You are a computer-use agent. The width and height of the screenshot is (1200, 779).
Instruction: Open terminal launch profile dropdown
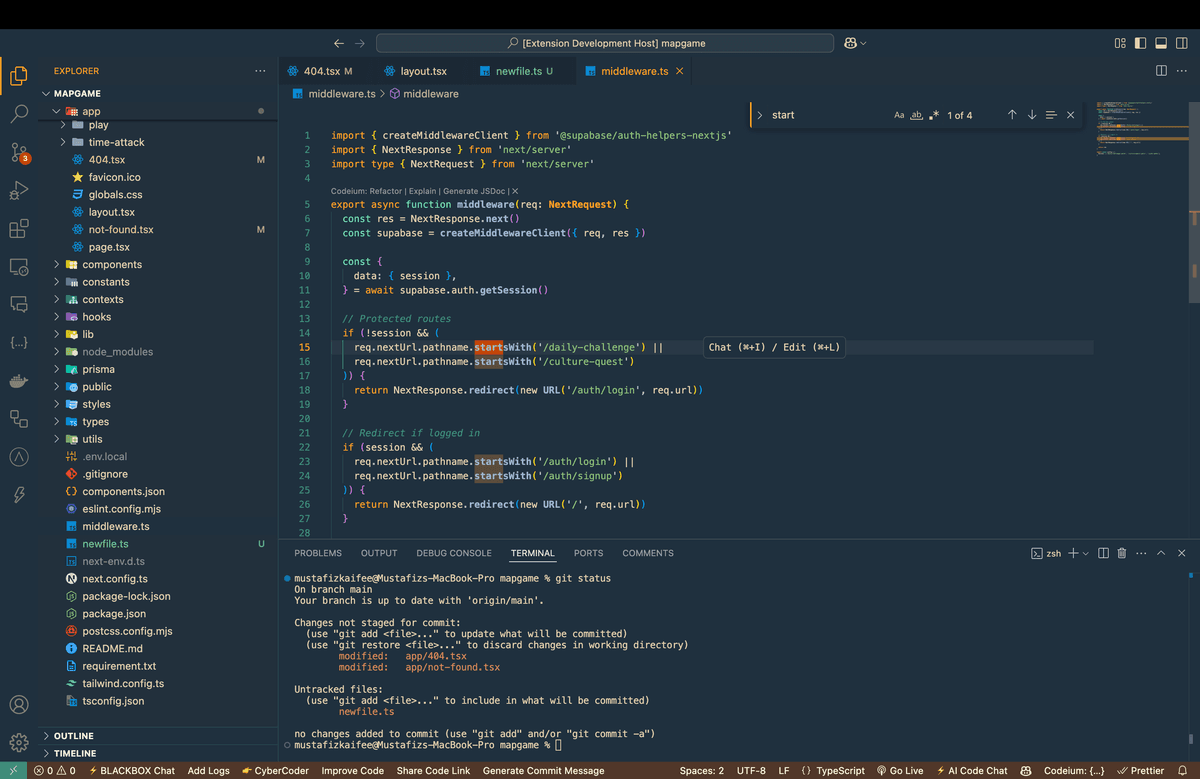click(x=1086, y=553)
